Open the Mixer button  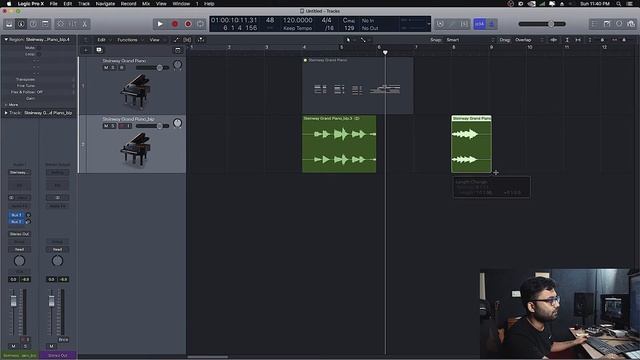[73, 24]
